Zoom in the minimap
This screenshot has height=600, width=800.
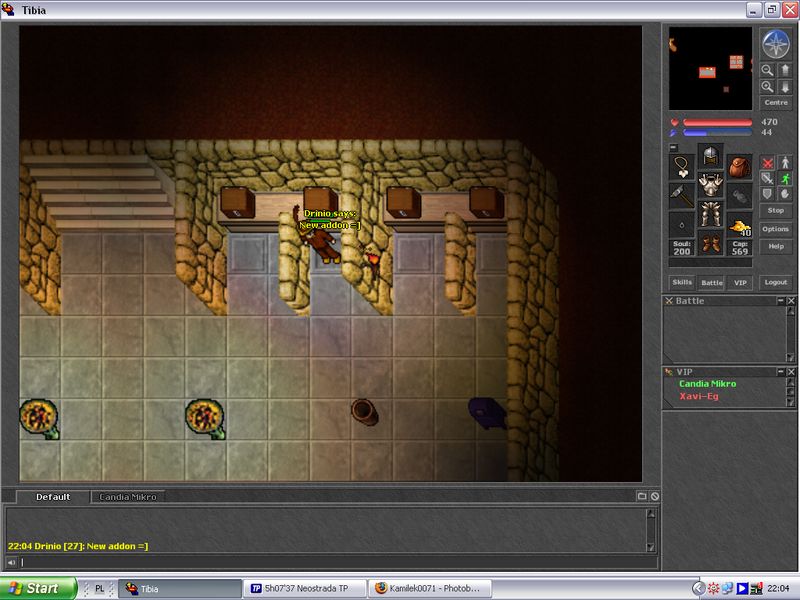[767, 87]
